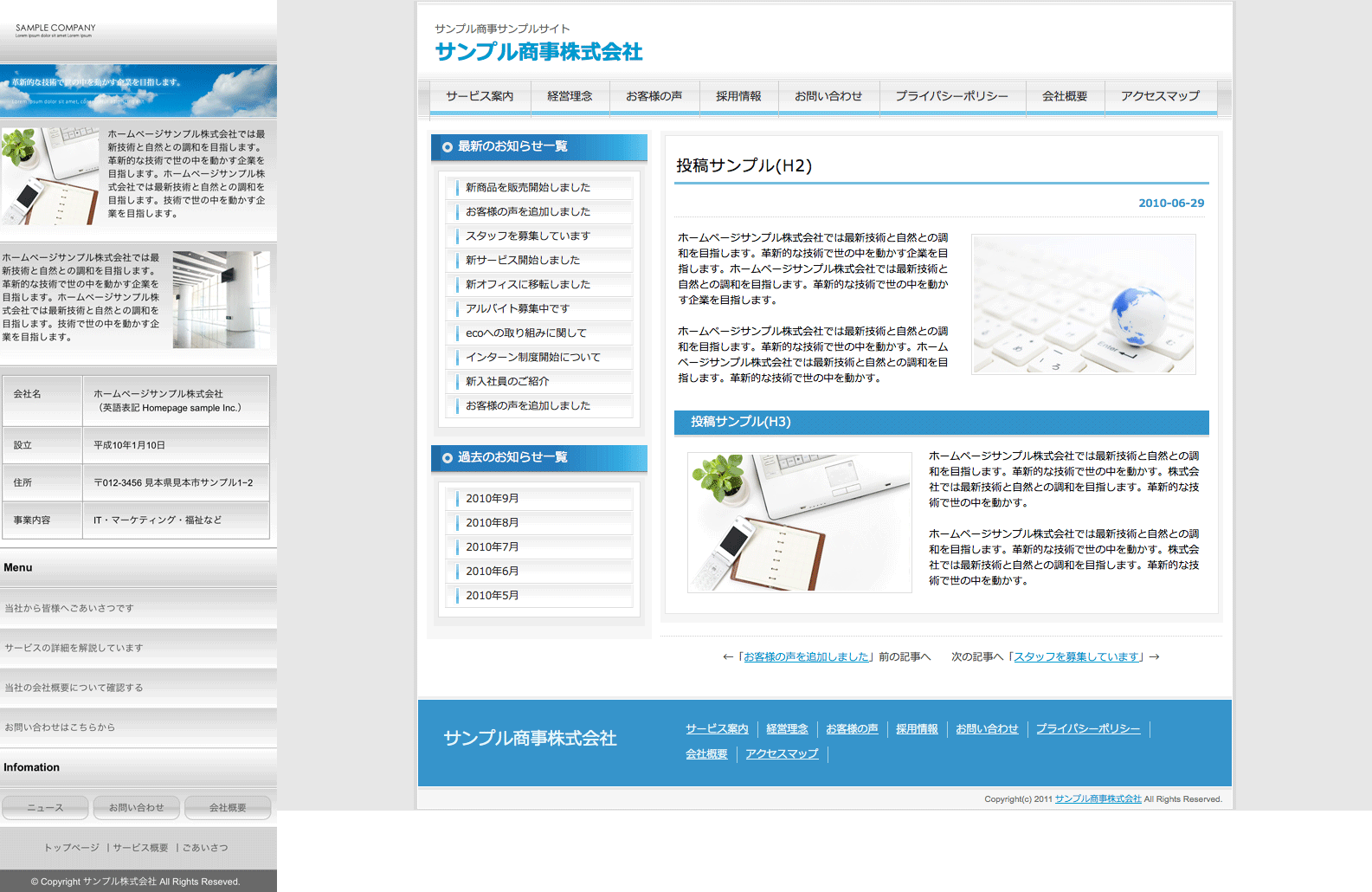The height and width of the screenshot is (892, 1372).
Task: Open news item ecoへの取り組みに関して
Action: point(525,333)
